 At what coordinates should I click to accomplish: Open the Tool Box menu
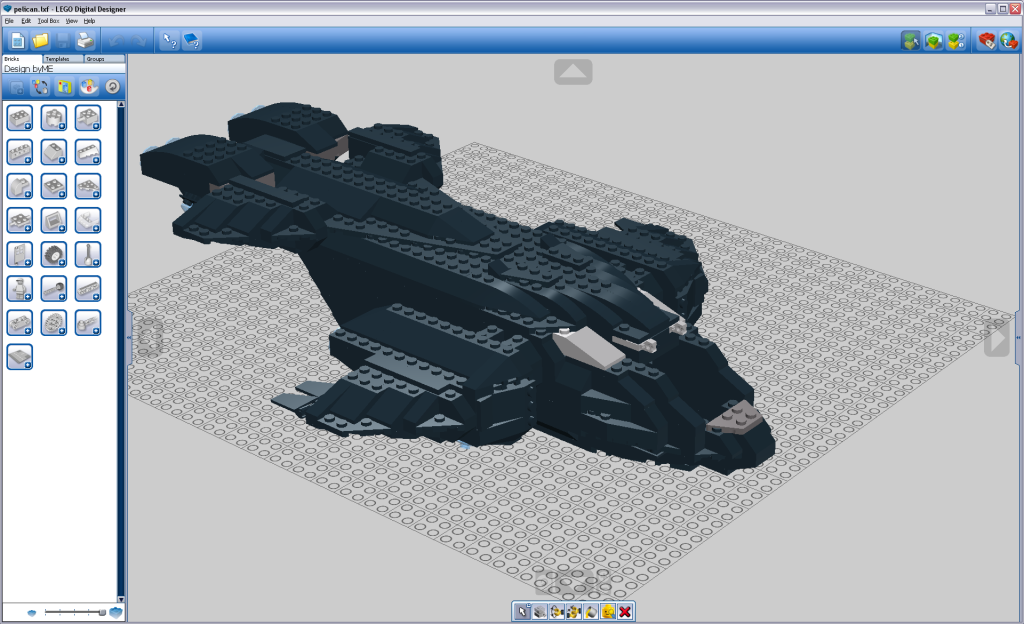point(48,21)
